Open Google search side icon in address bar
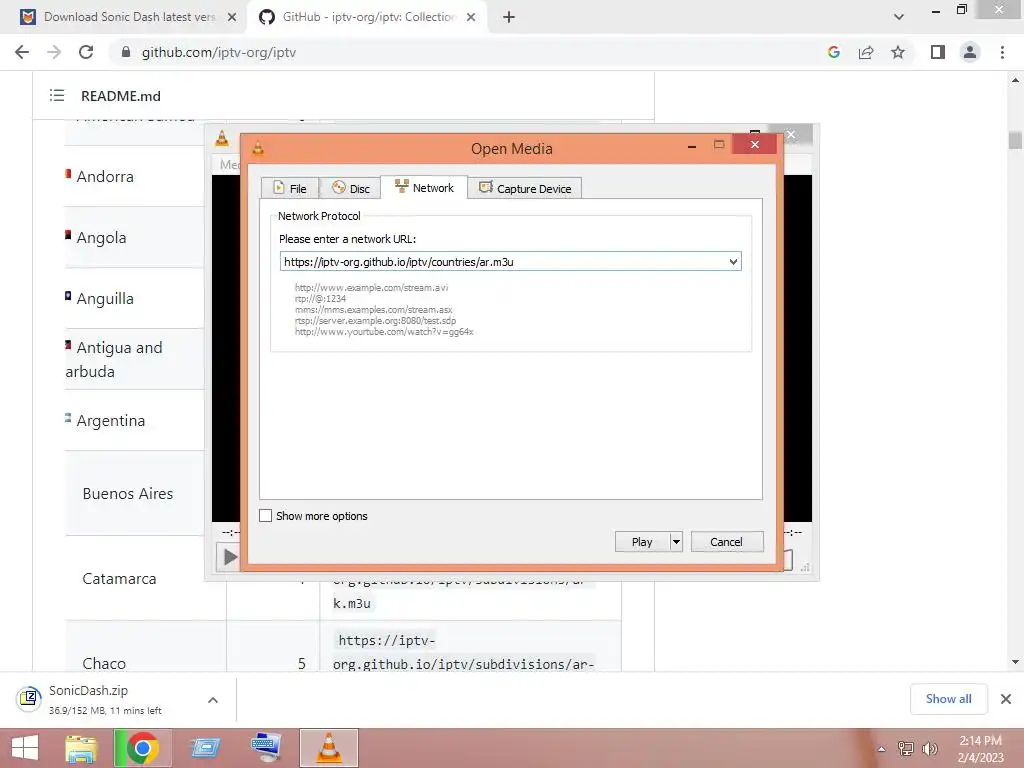The image size is (1024, 768). (833, 52)
